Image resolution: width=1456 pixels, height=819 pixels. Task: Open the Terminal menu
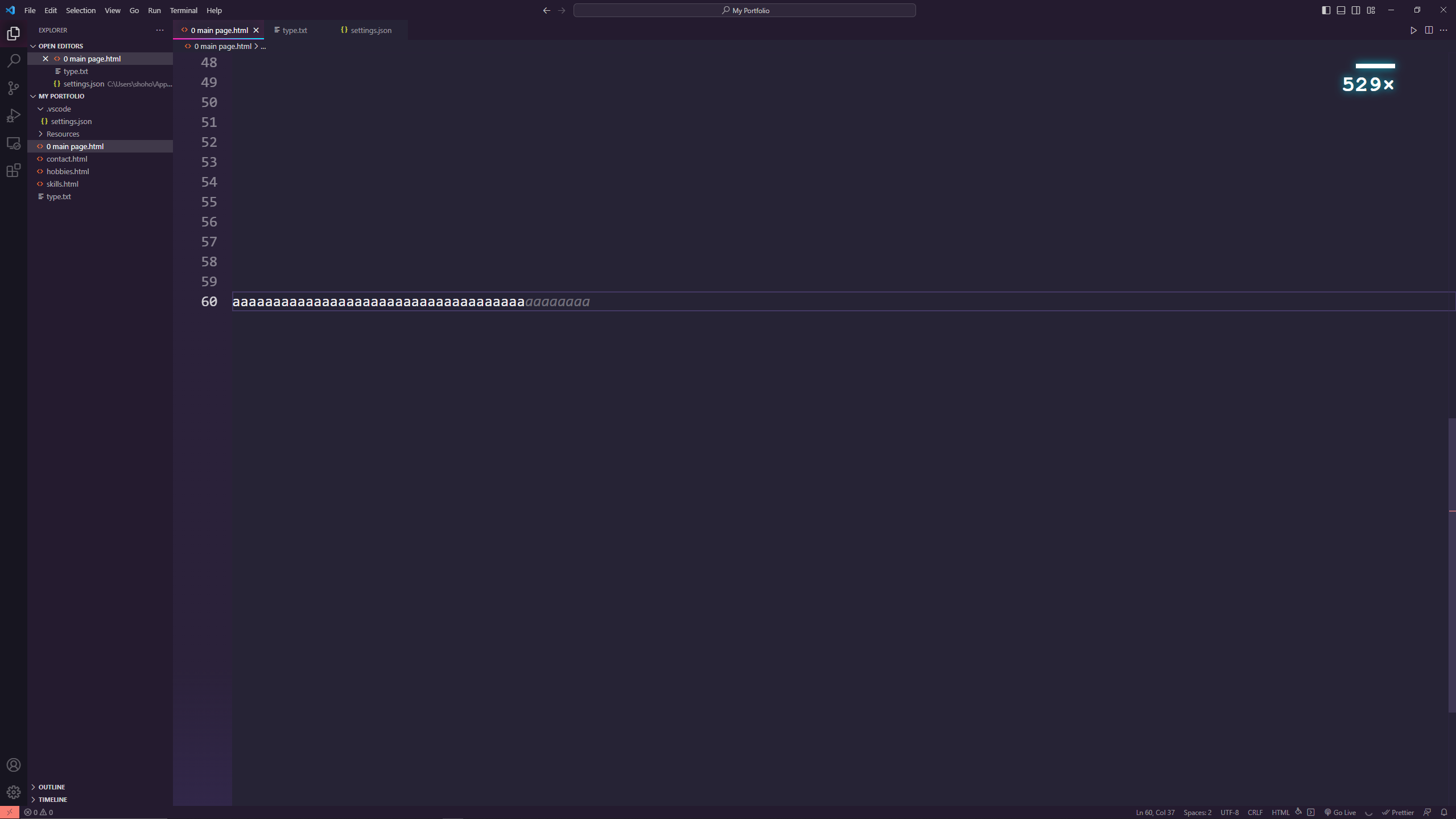click(183, 10)
